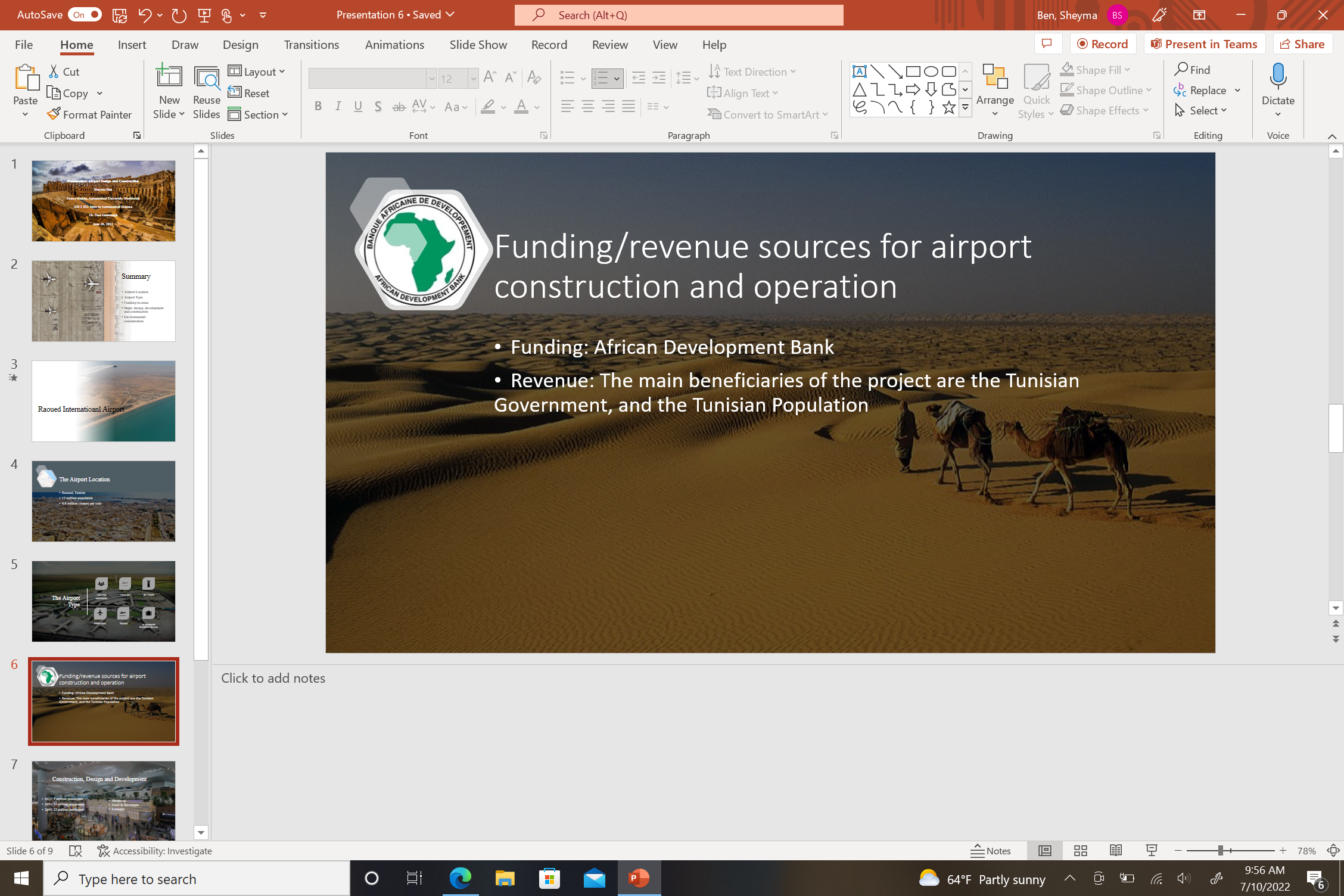The width and height of the screenshot is (1344, 896).
Task: Justify text alignment
Action: click(x=628, y=107)
